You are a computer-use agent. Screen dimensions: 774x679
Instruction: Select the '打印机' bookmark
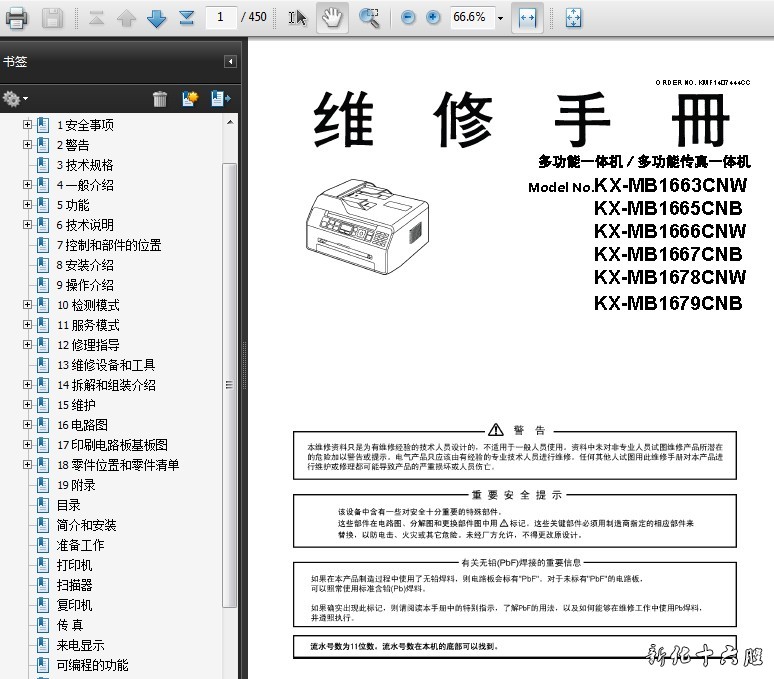coord(74,565)
